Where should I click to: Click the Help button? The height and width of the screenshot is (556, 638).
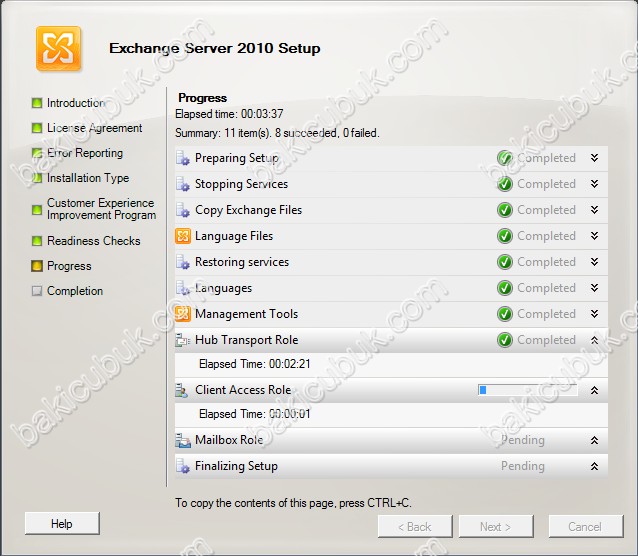tap(62, 523)
